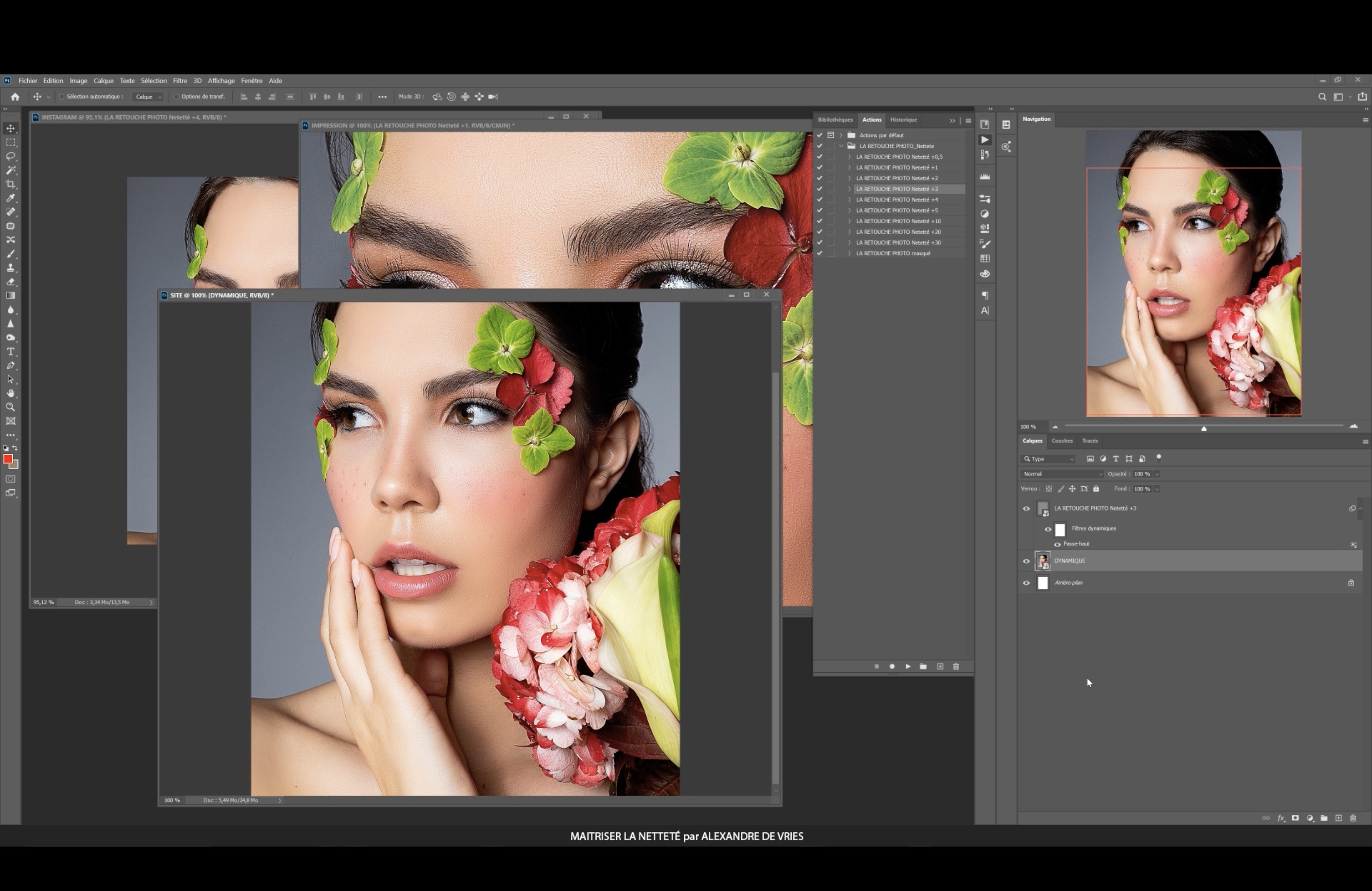Select the Lasso tool
The image size is (1372, 891).
coord(10,157)
